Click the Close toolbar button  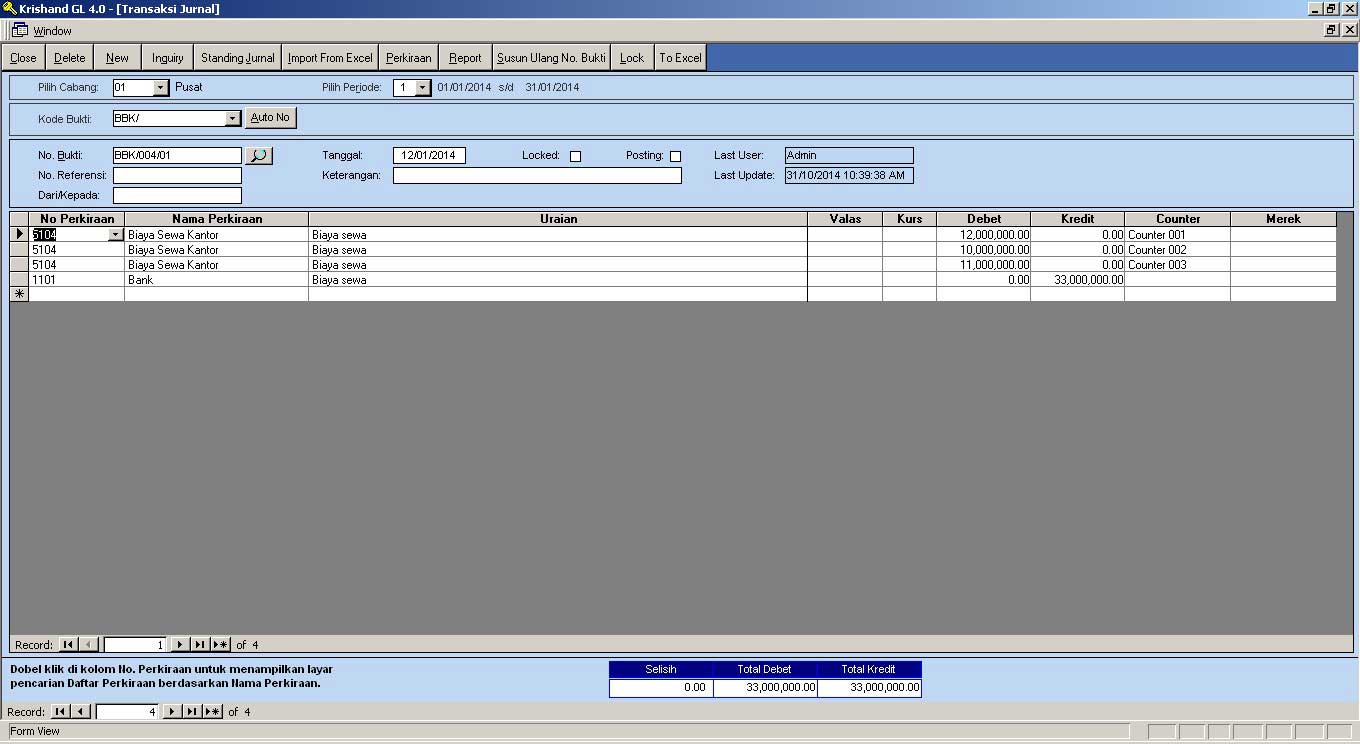click(23, 58)
